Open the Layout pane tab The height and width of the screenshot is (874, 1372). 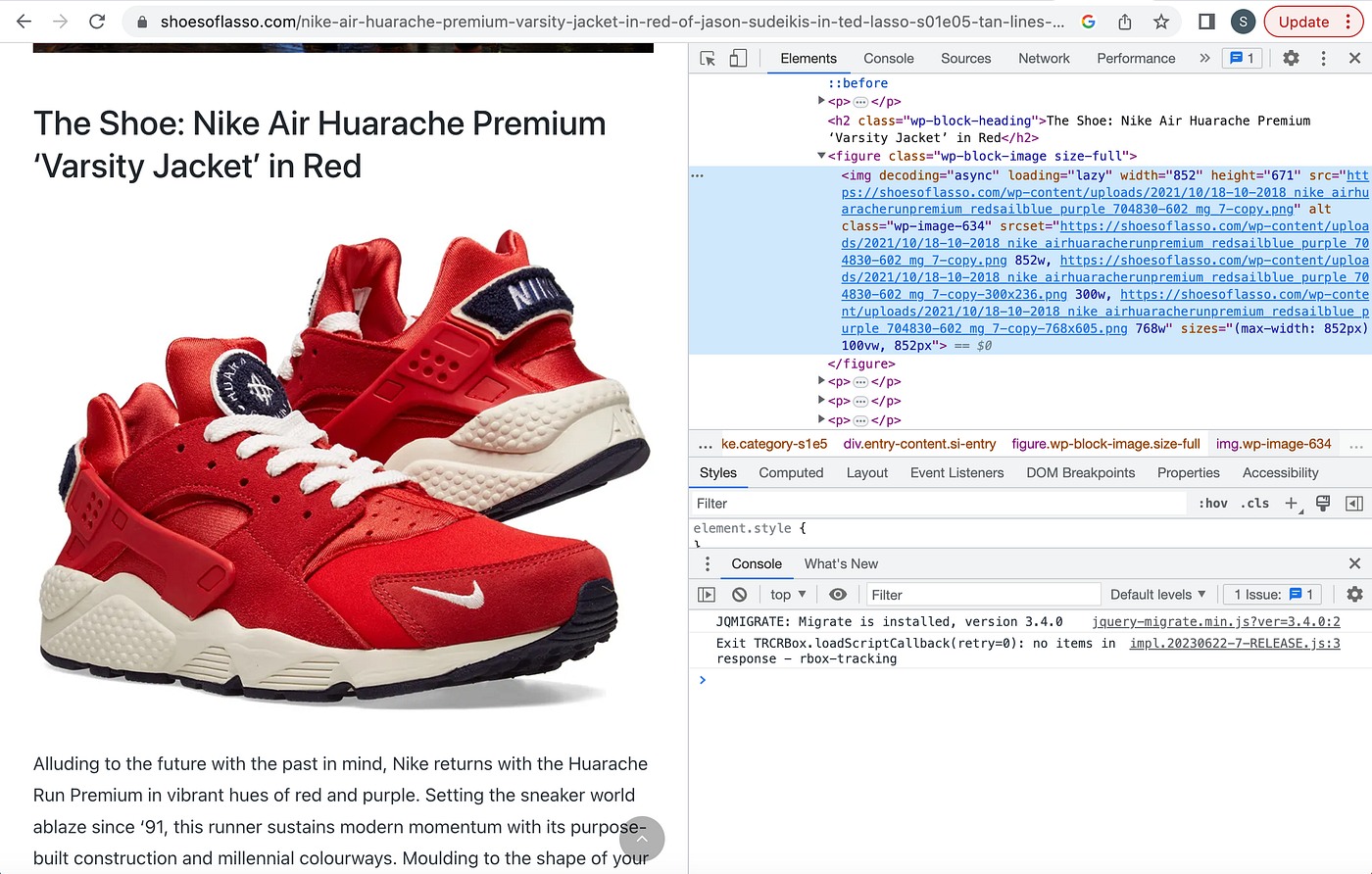[x=867, y=472]
